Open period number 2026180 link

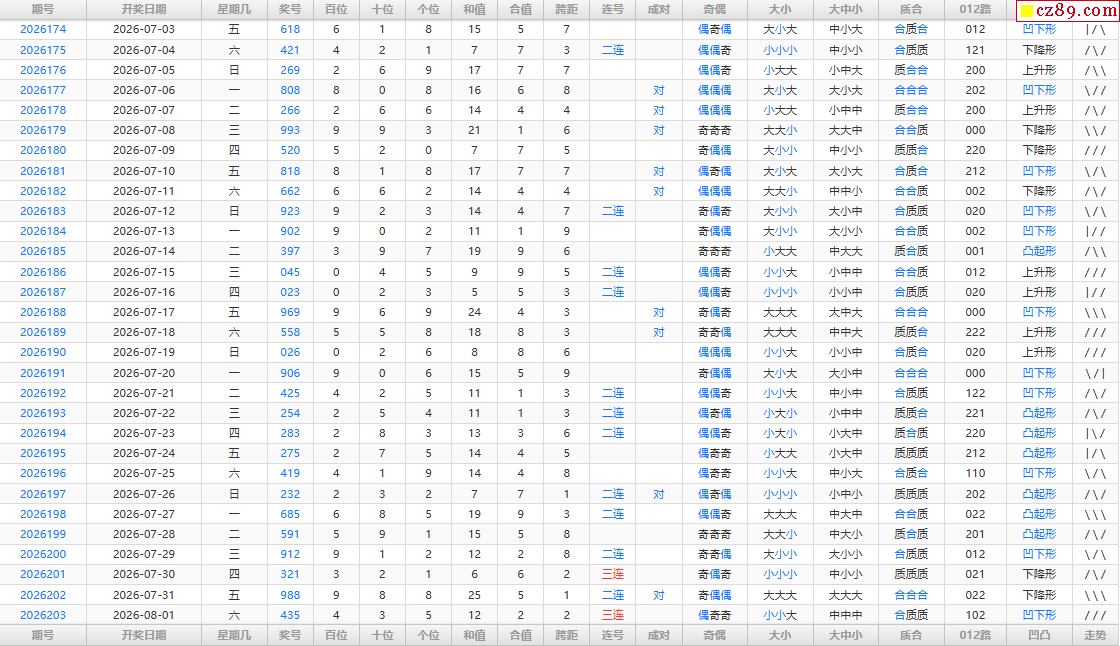pyautogui.click(x=43, y=150)
